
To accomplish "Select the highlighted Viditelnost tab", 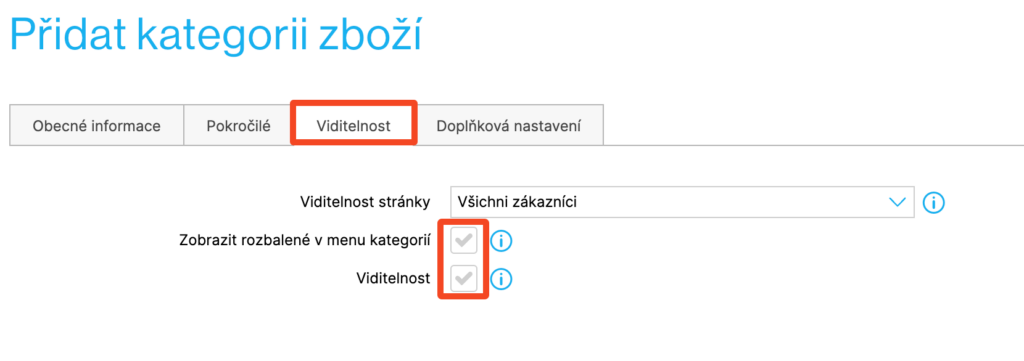I will [353, 125].
